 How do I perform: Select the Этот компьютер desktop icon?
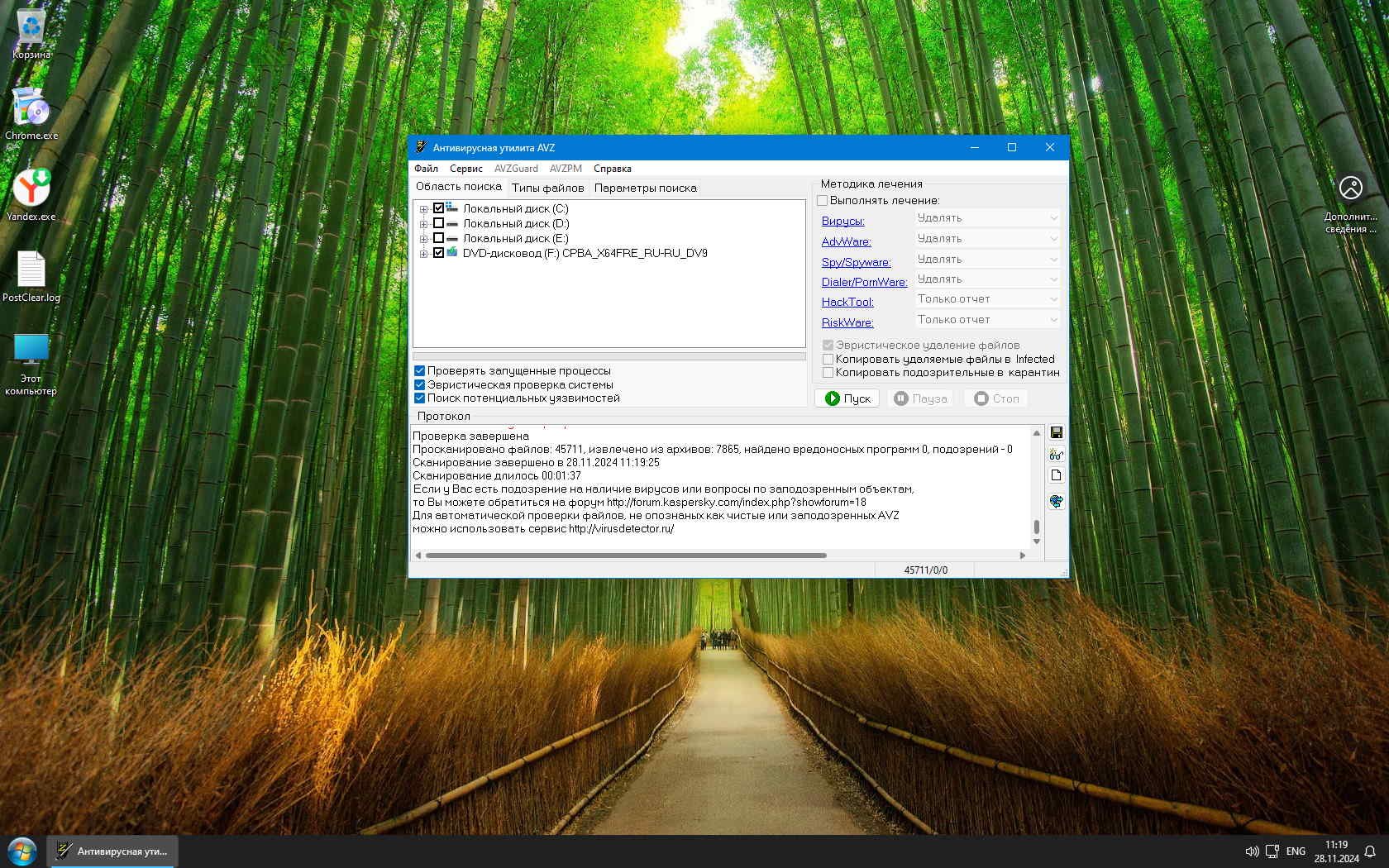point(31,365)
